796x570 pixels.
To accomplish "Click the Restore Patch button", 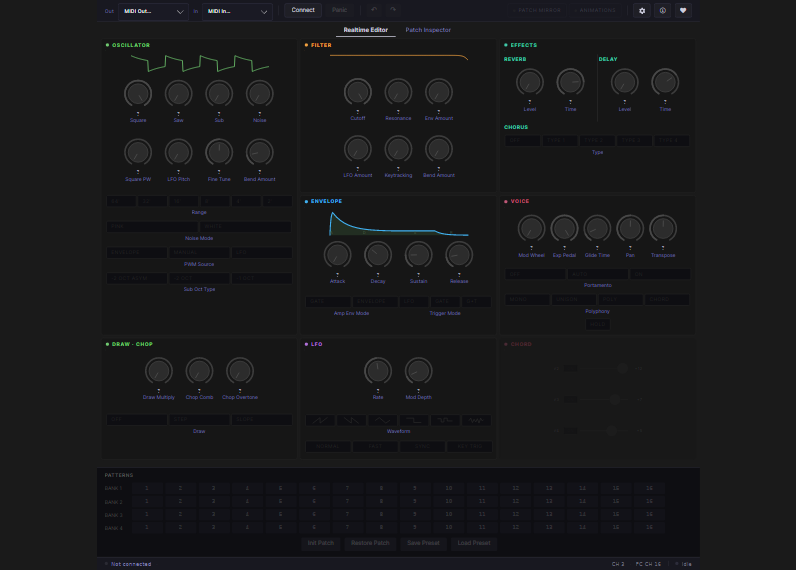I will point(370,543).
